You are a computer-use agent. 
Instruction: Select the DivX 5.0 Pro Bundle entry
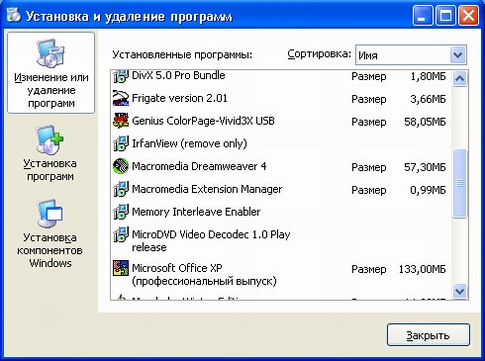point(281,76)
